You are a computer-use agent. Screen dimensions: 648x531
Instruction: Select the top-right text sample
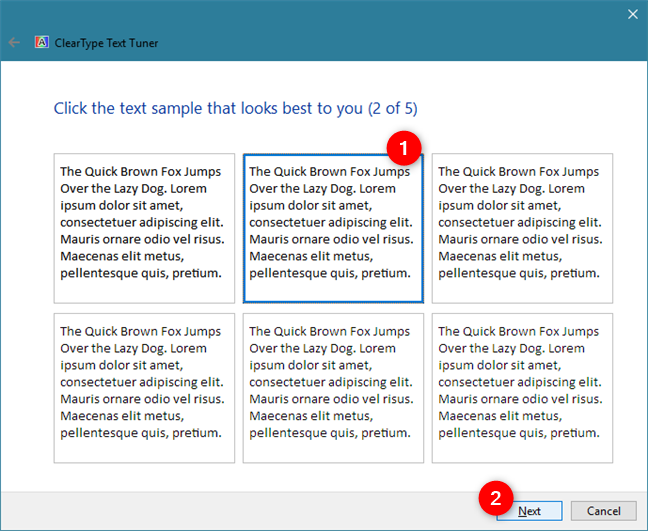(x=522, y=228)
